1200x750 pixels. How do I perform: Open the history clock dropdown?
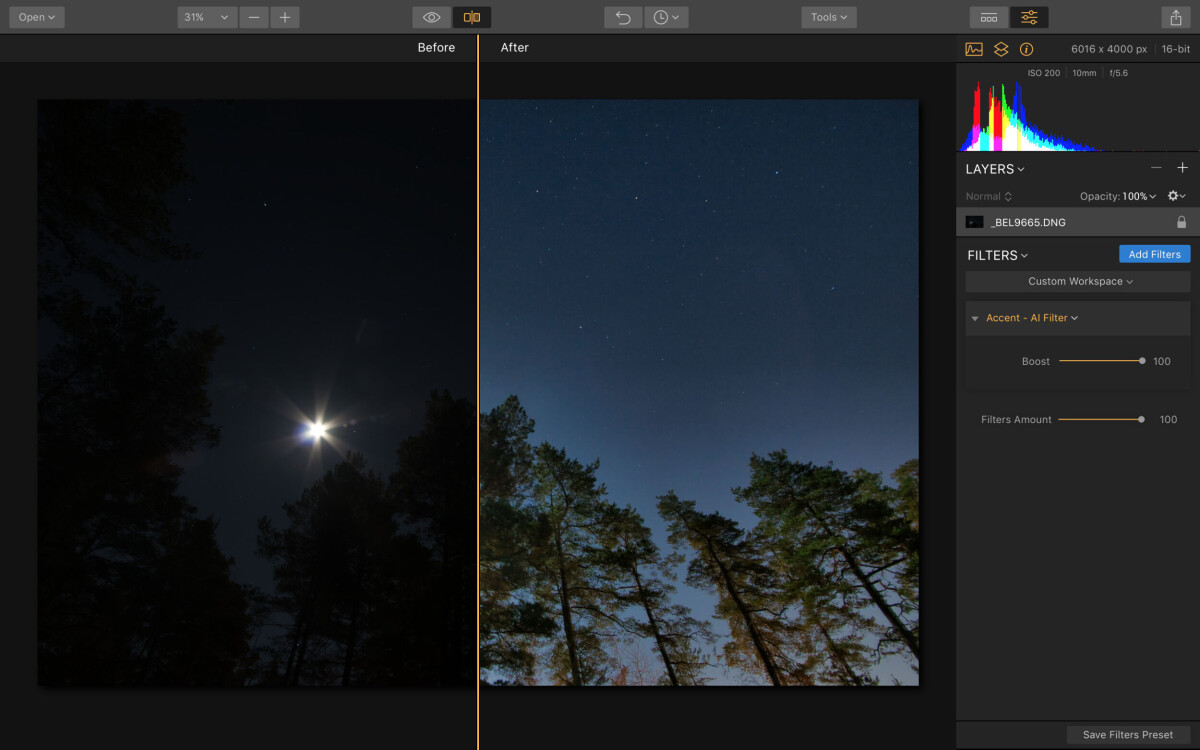coord(666,17)
